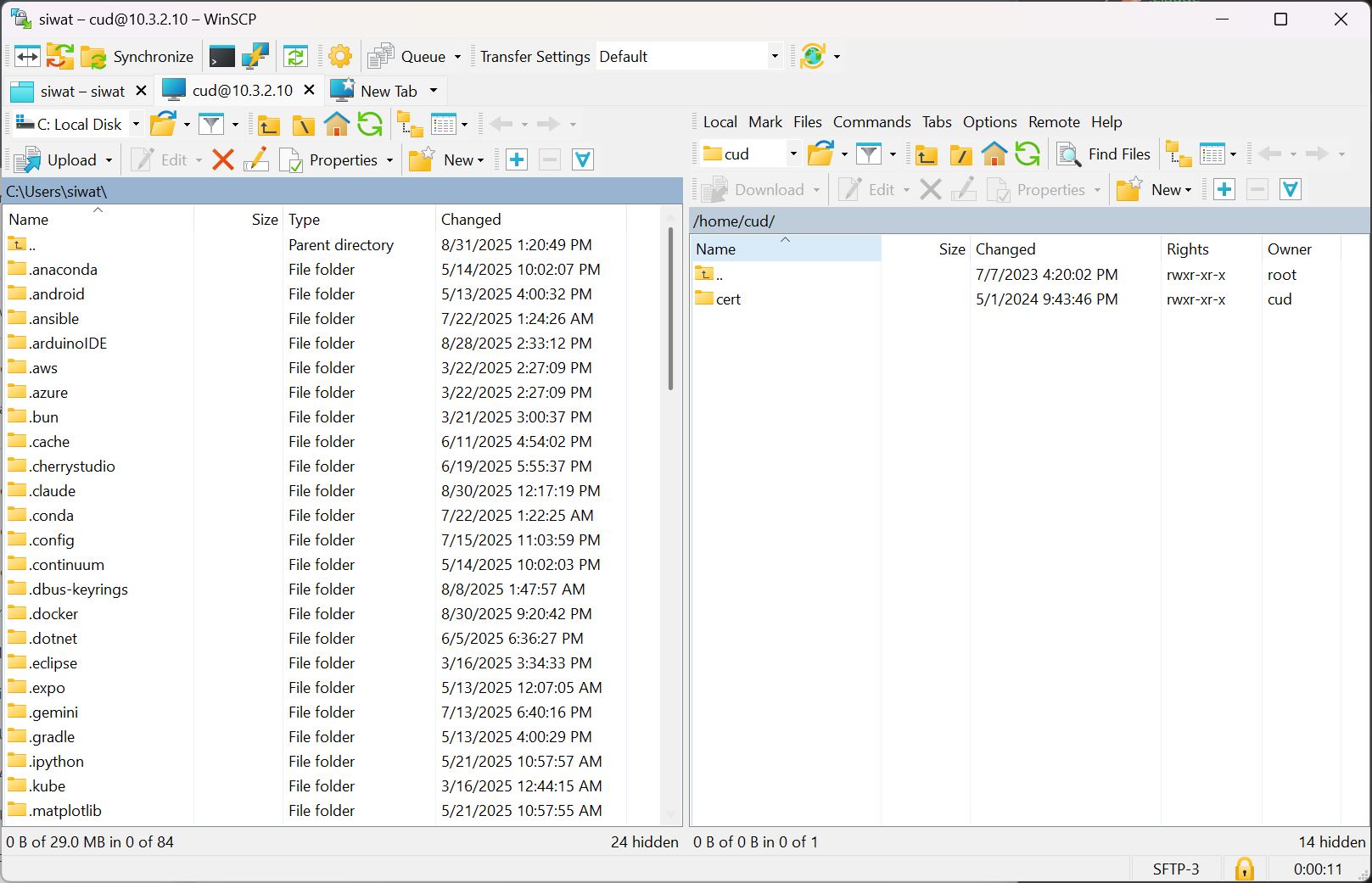
Task: Go to remote root directory icon
Action: [960, 154]
